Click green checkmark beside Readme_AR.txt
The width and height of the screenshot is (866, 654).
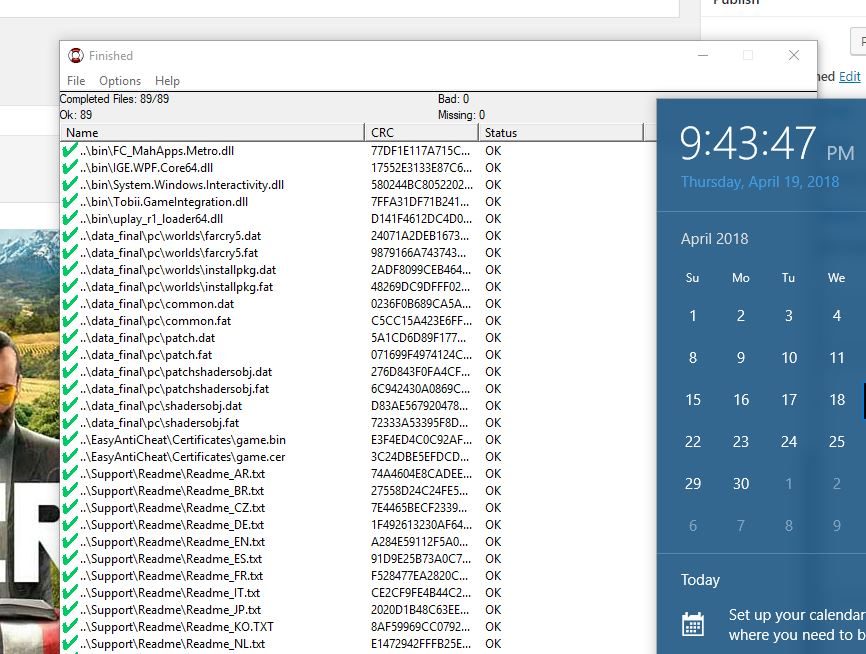pyautogui.click(x=70, y=474)
